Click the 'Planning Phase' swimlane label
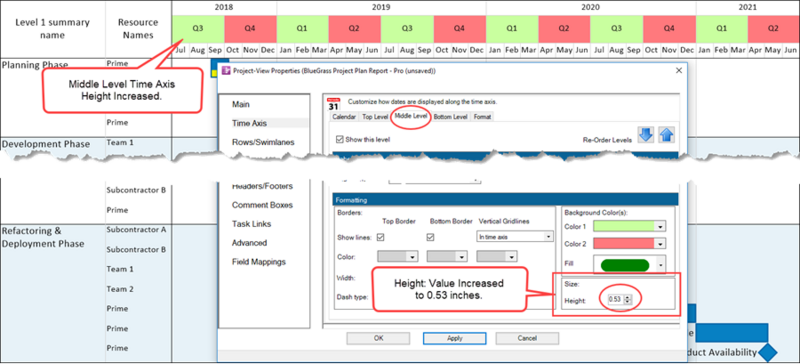The width and height of the screenshot is (800, 364). [35, 65]
